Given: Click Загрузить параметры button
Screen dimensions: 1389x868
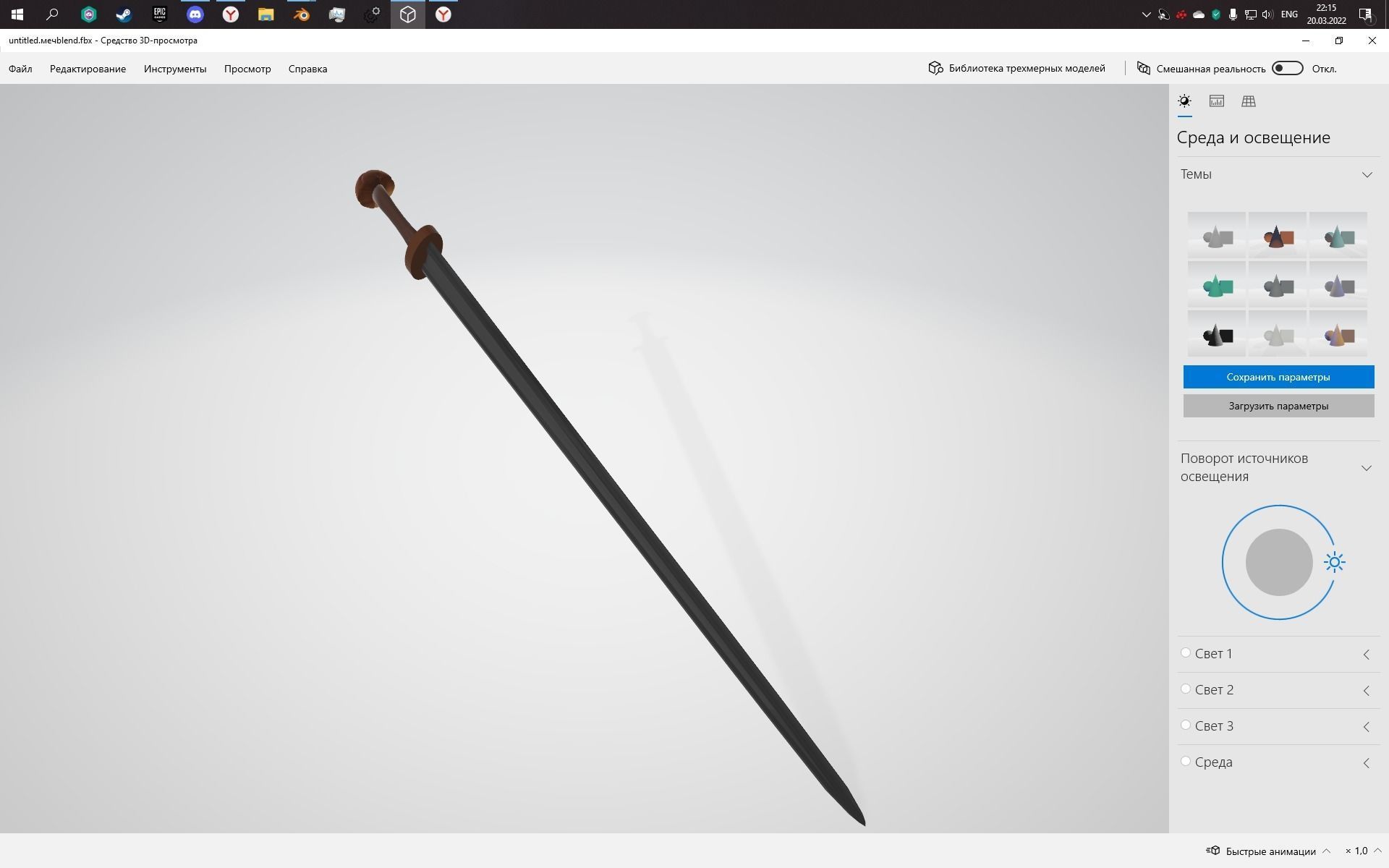Looking at the screenshot, I should pos(1278,406).
